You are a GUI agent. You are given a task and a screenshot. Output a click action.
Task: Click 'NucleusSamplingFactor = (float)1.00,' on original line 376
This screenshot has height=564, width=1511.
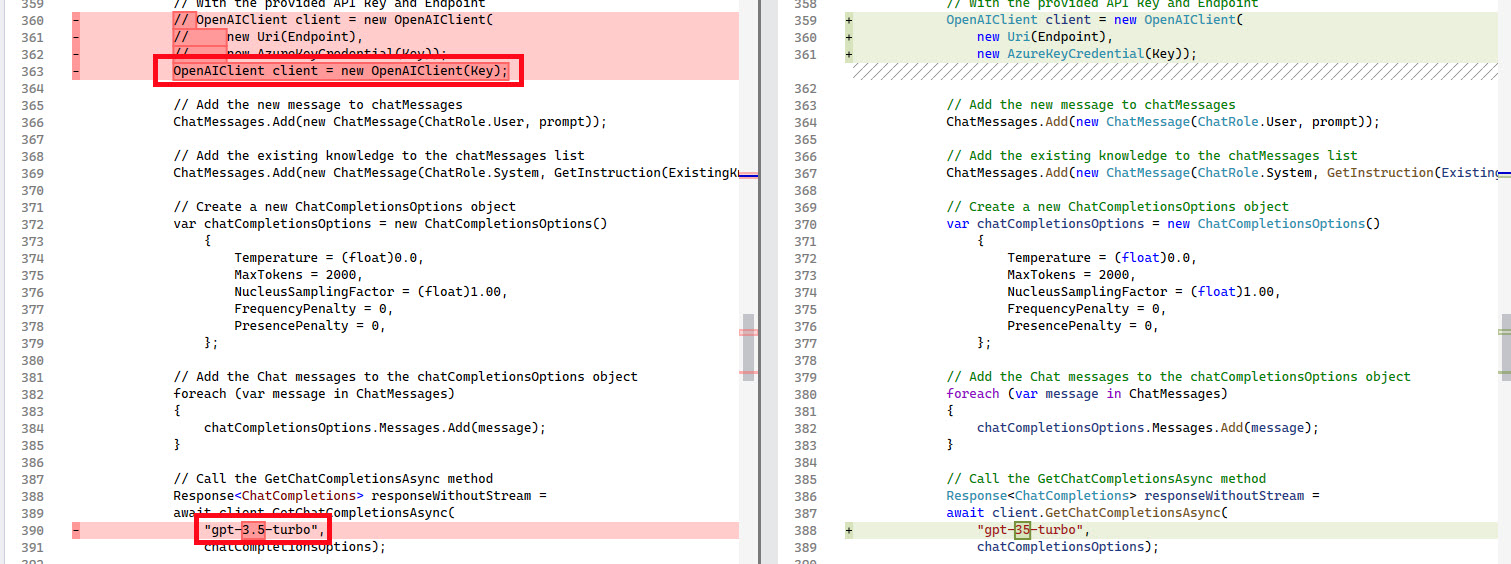click(x=371, y=292)
